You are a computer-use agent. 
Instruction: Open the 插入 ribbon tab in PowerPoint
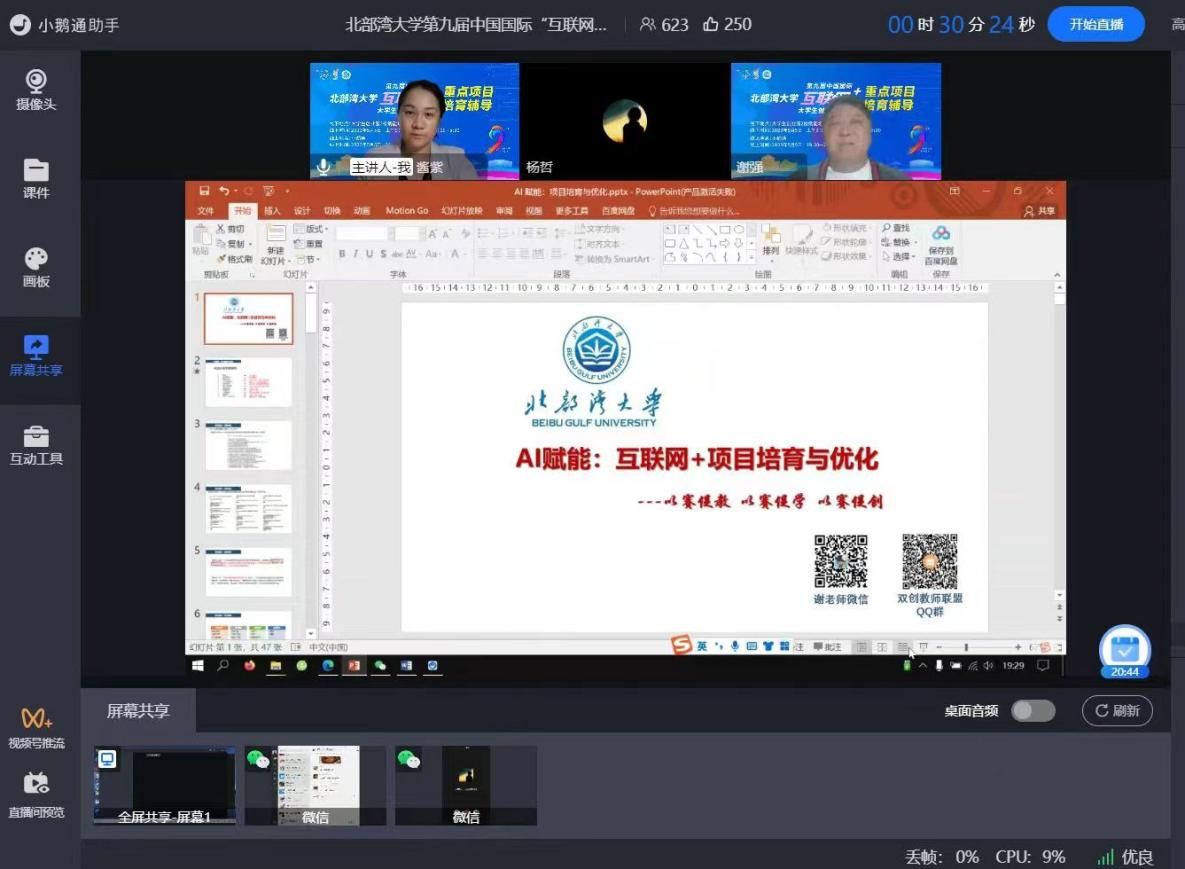pos(272,211)
